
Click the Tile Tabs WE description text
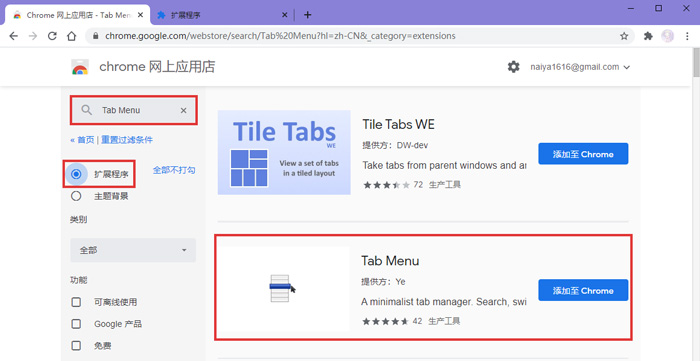444,166
